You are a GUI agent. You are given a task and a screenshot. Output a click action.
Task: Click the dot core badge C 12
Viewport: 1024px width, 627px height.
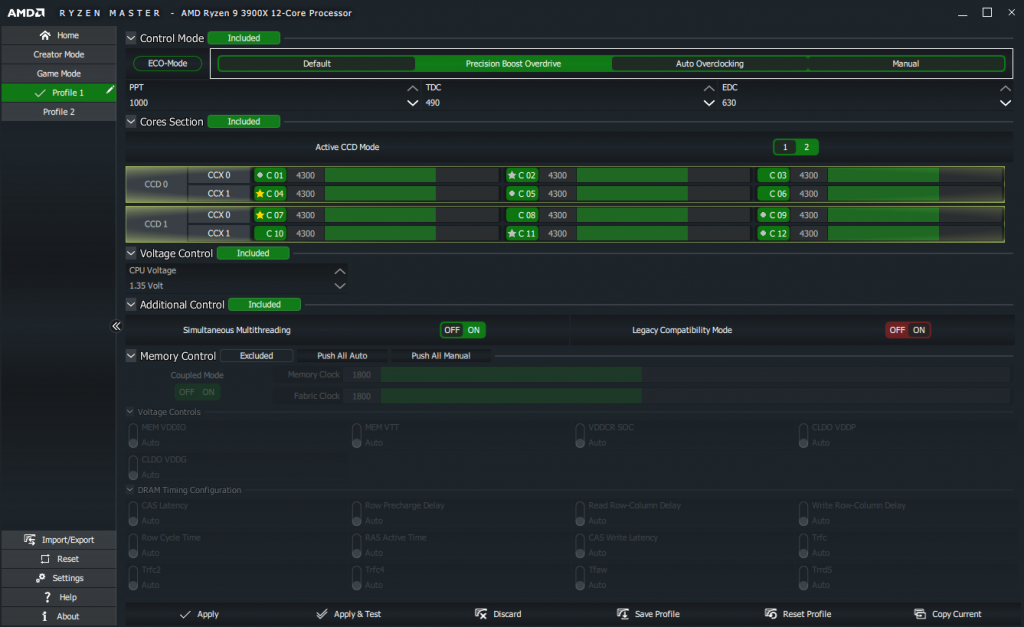(773, 233)
